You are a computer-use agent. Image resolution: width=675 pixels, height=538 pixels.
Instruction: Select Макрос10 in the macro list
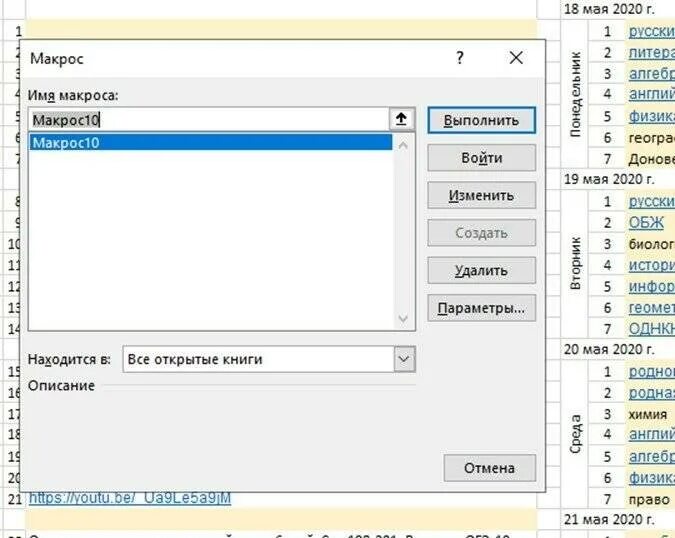pyautogui.click(x=211, y=143)
